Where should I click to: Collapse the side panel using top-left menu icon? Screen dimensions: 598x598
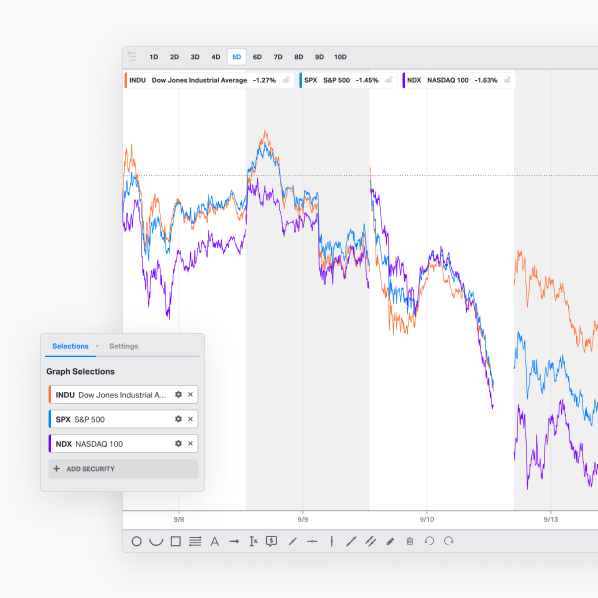click(132, 56)
